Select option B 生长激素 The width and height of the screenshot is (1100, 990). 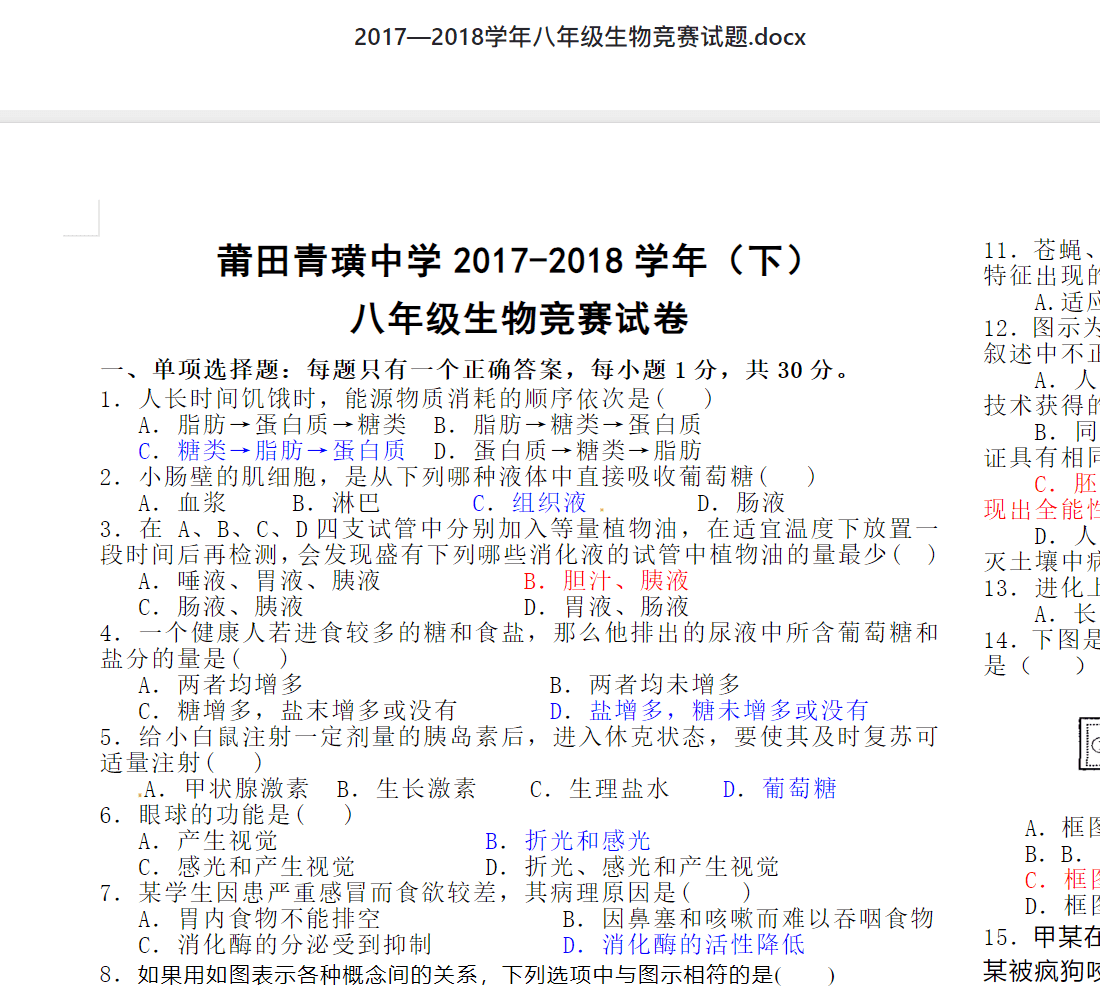406,789
